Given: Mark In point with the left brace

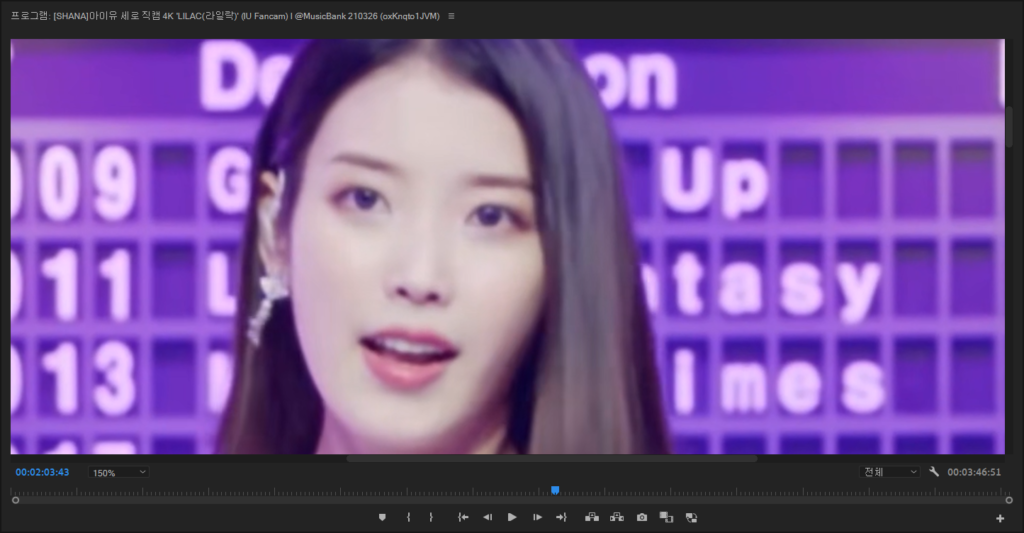Looking at the screenshot, I should (x=408, y=517).
